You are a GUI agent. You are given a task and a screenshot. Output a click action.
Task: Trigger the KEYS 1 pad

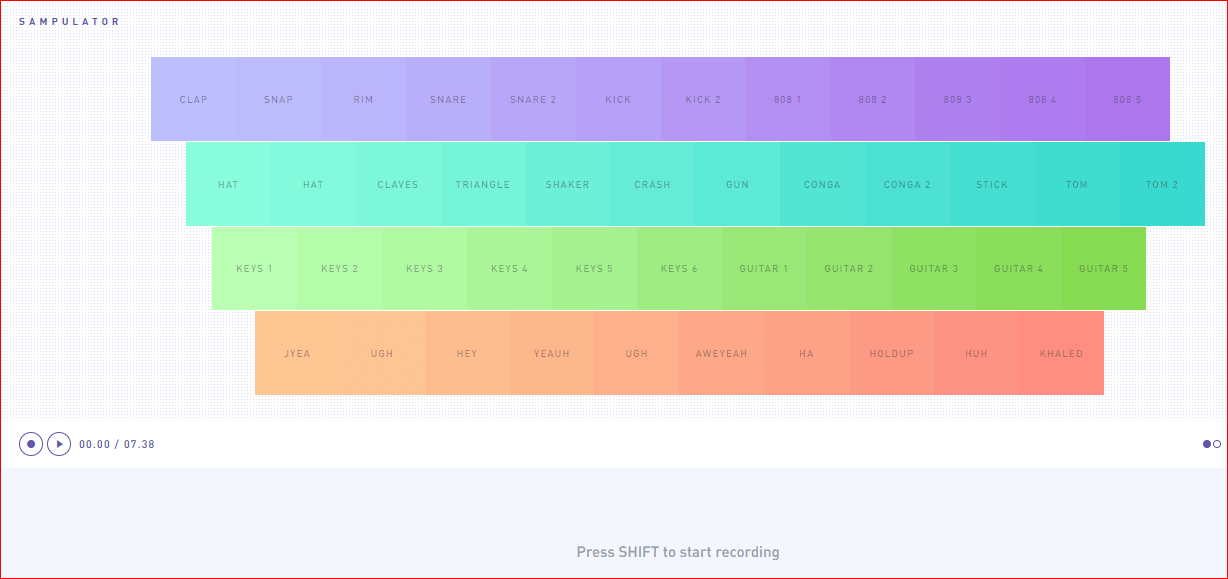coord(255,268)
